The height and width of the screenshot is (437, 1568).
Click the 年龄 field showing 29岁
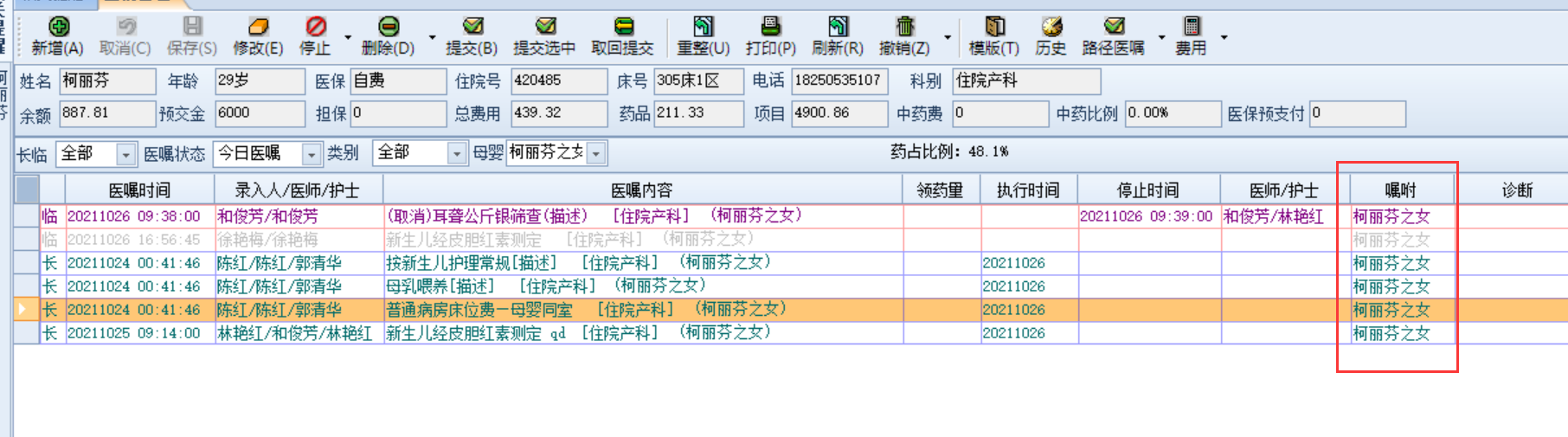click(x=260, y=81)
